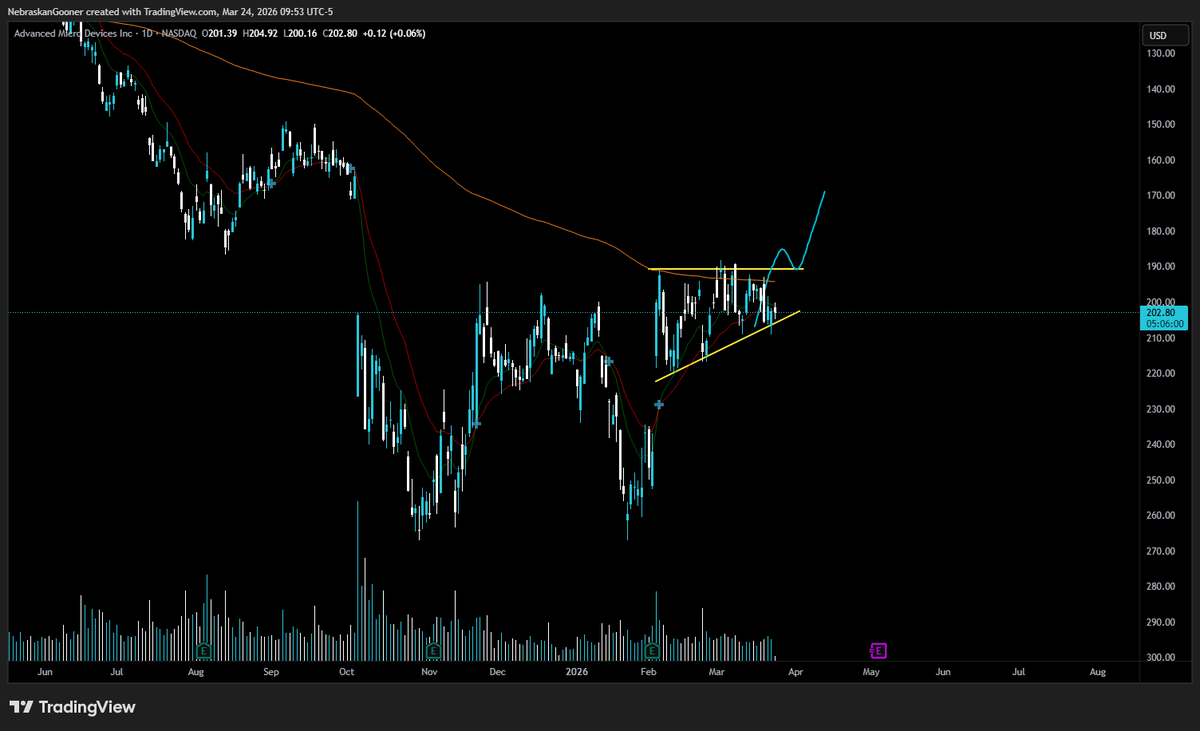Viewport: 1200px width, 731px height.
Task: Click the 280.00 price axis label
Action: tap(1162, 587)
